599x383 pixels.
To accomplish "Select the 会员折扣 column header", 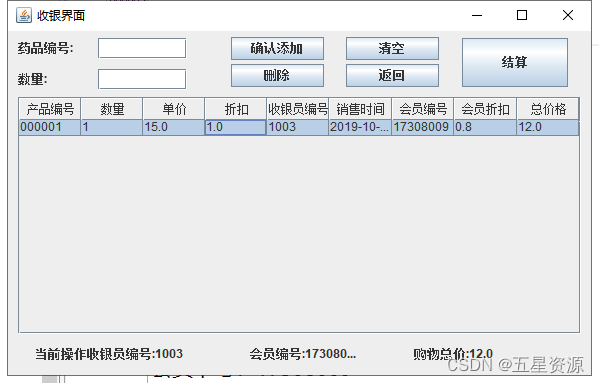I will coord(485,109).
